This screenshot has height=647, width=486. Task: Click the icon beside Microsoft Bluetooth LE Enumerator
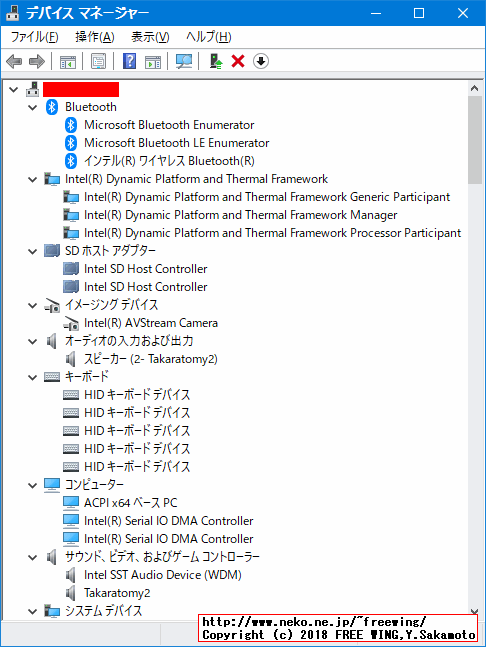coord(71,143)
